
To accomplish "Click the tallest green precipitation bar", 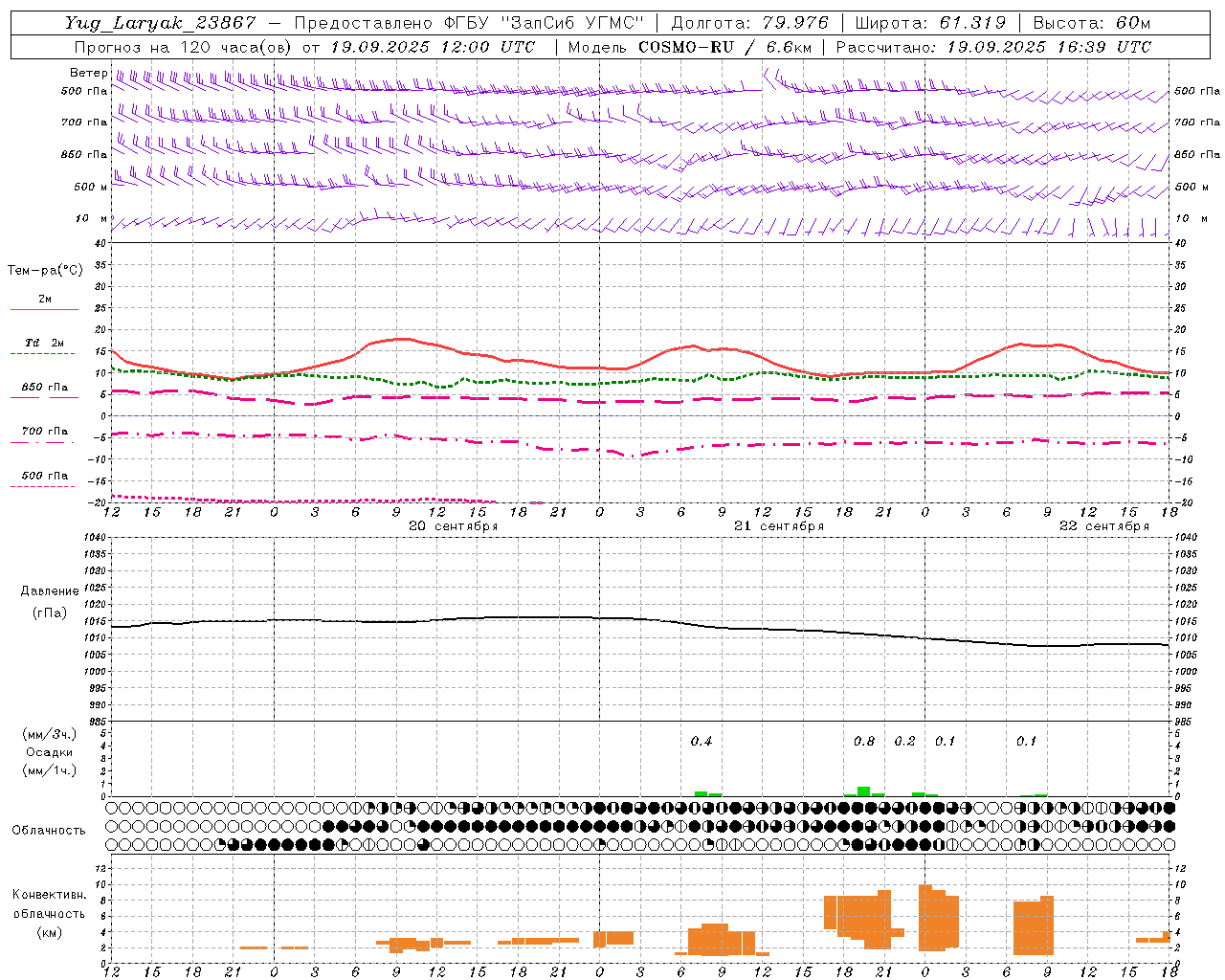I will click(863, 791).
